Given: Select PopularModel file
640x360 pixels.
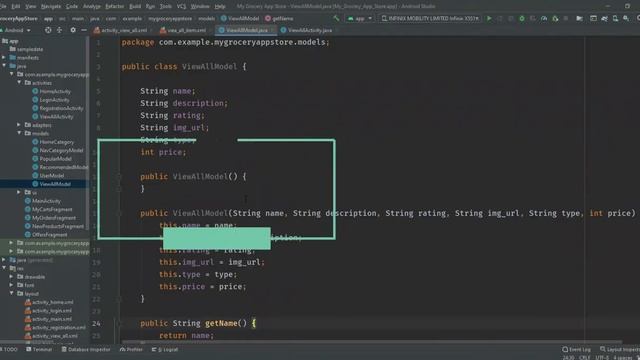Looking at the screenshot, I should [x=52, y=158].
